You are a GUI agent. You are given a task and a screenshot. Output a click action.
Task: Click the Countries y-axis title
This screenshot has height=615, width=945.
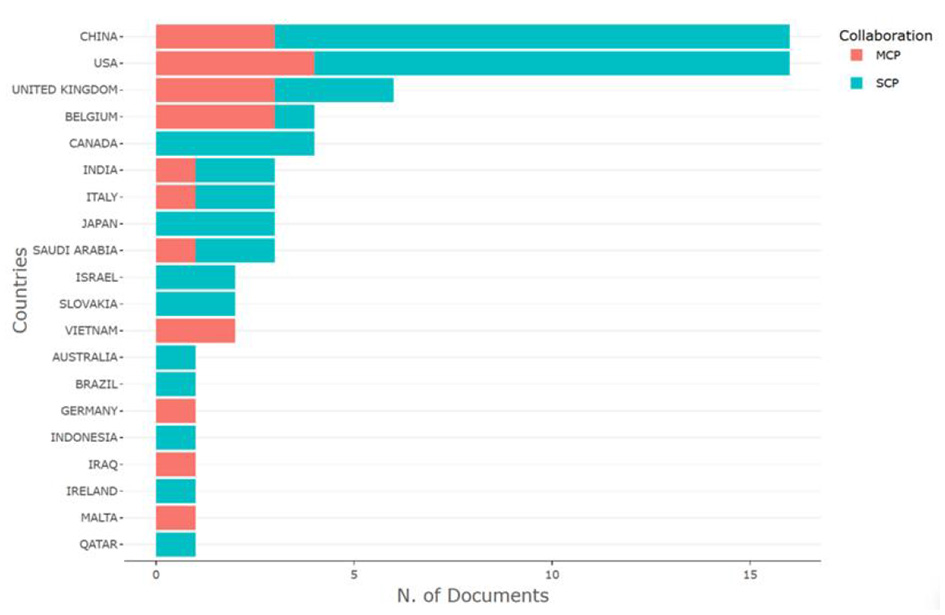tap(20, 291)
